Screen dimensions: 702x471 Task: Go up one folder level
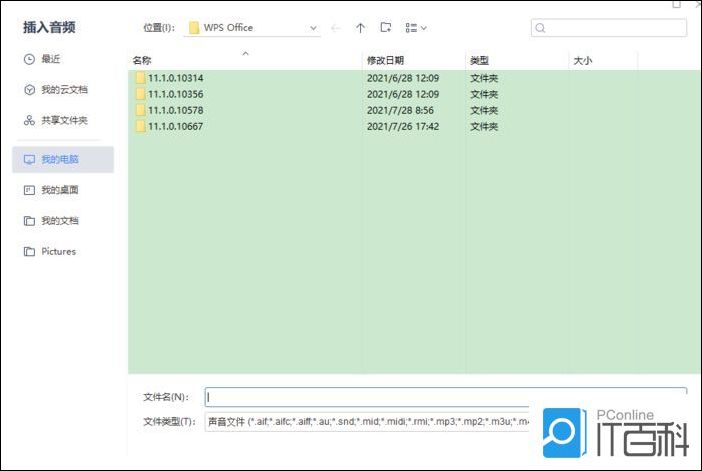pyautogui.click(x=360, y=28)
